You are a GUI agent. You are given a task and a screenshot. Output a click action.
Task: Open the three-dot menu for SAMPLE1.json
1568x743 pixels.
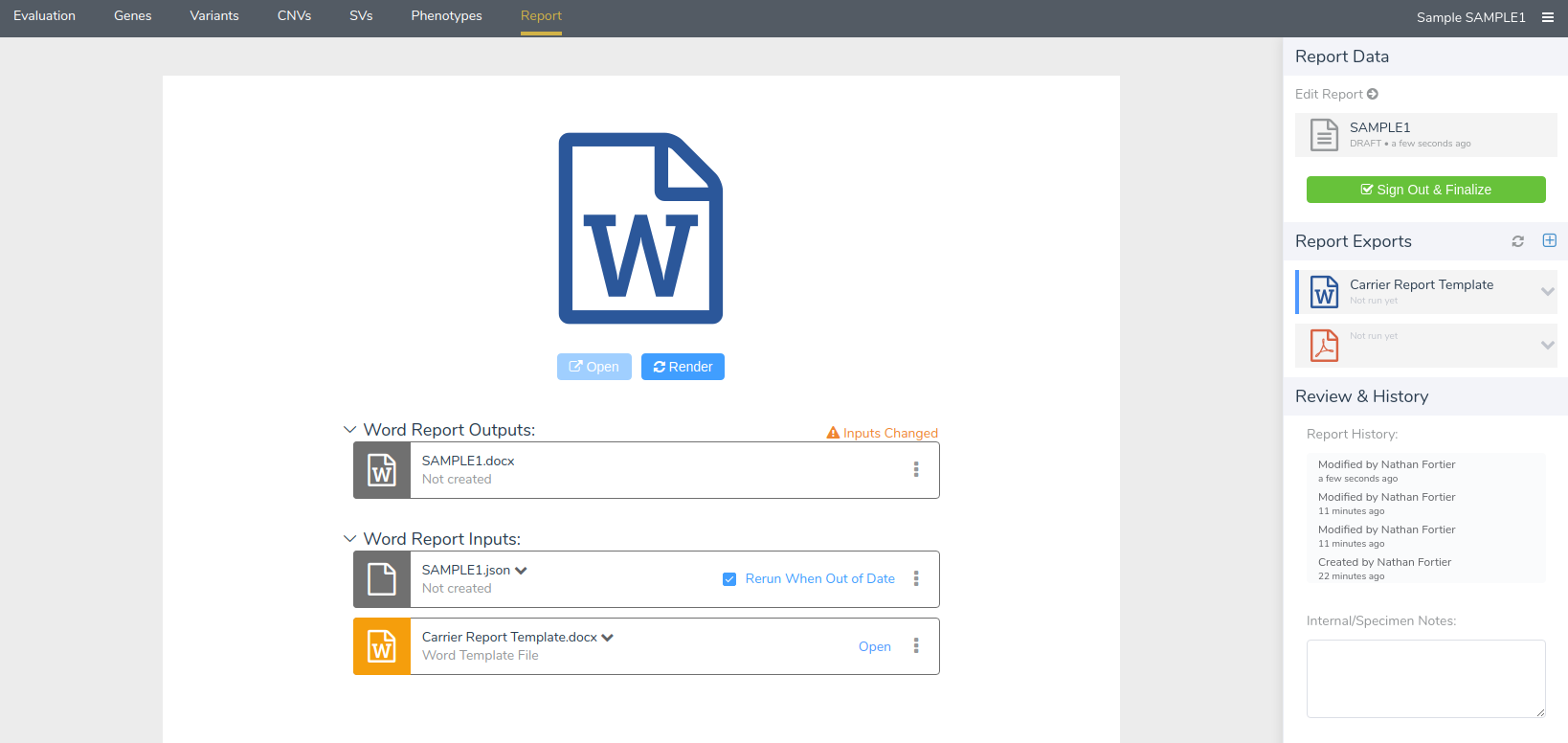916,578
